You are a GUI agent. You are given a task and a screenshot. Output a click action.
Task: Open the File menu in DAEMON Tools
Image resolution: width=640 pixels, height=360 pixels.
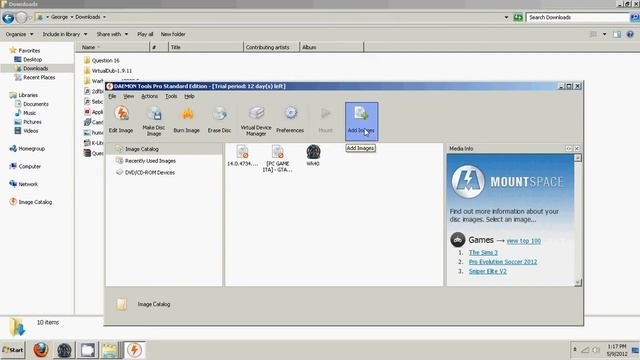[112, 96]
